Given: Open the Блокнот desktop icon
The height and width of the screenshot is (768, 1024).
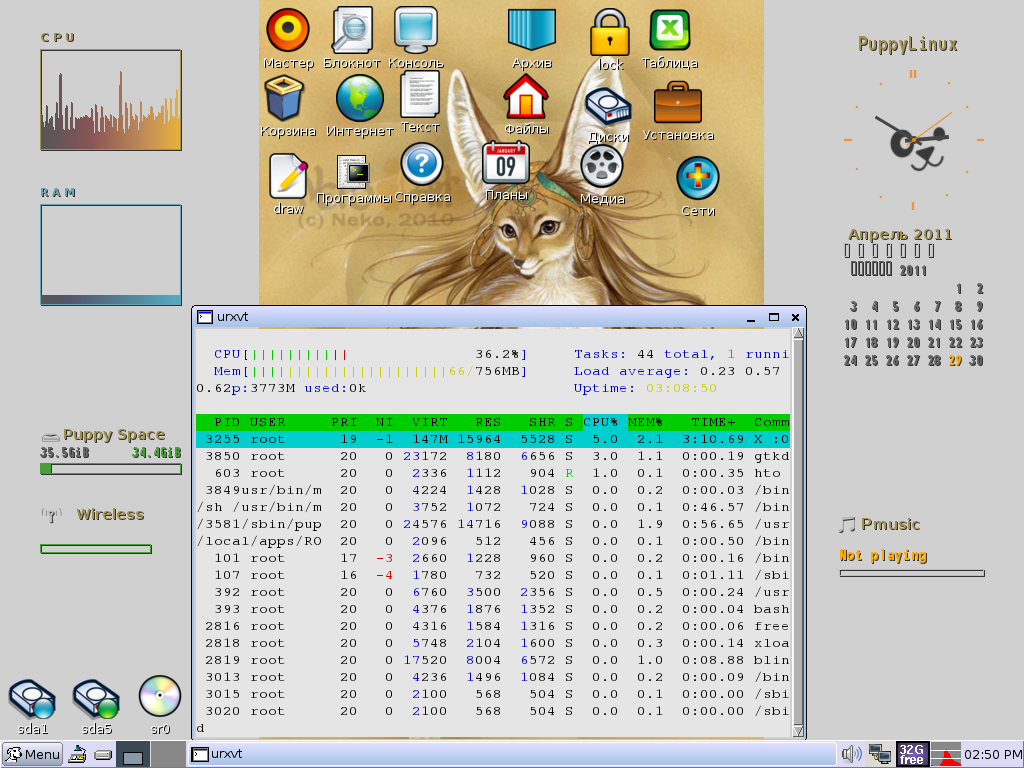Looking at the screenshot, I should pos(352,30).
